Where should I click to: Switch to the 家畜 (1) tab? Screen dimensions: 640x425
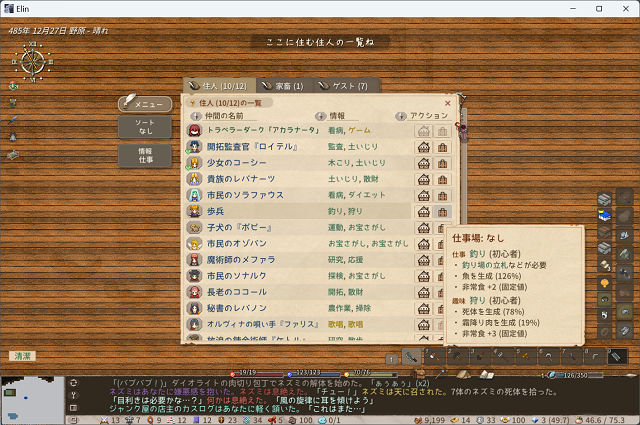[284, 86]
